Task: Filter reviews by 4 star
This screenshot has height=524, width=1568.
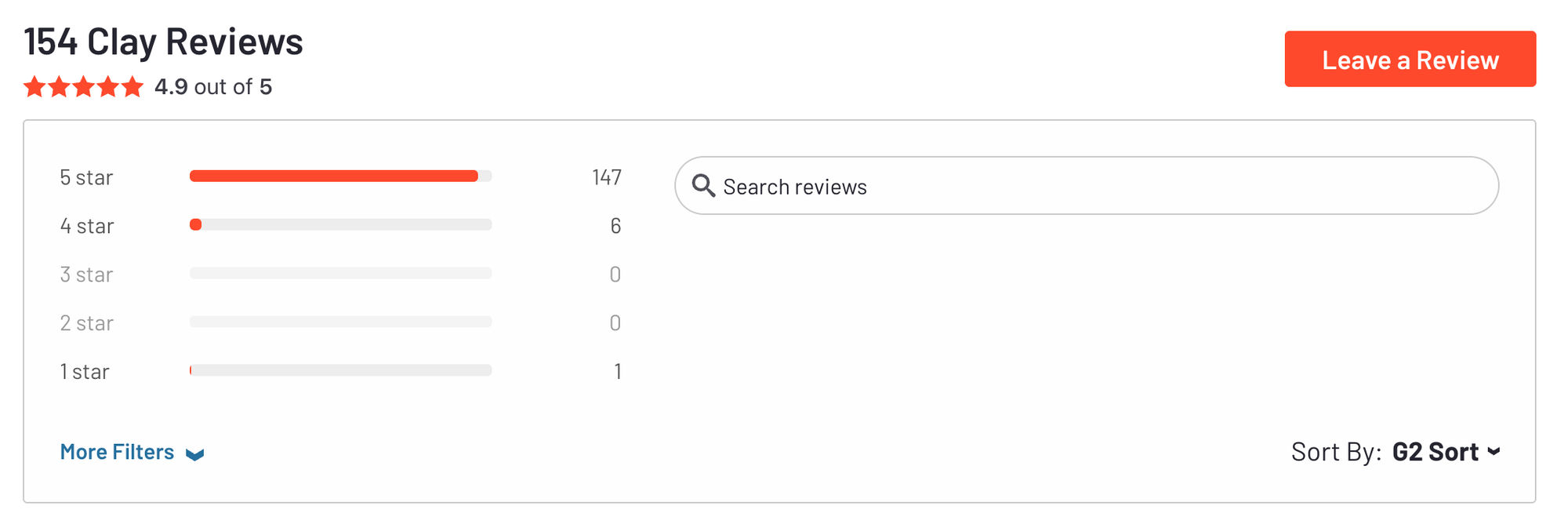Action: tap(340, 226)
